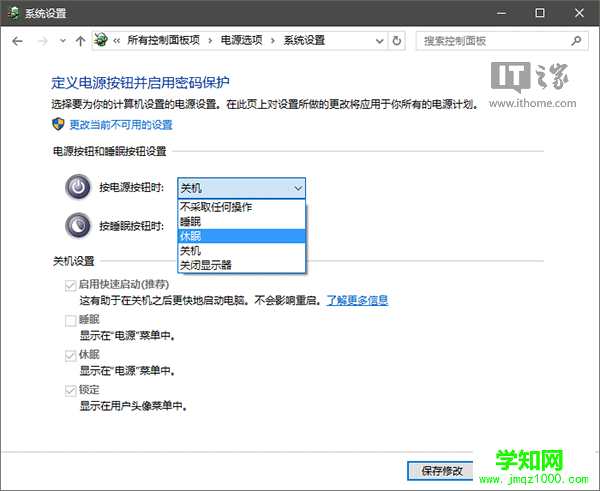Select 睡眠 in the dropdown list

(x=241, y=222)
